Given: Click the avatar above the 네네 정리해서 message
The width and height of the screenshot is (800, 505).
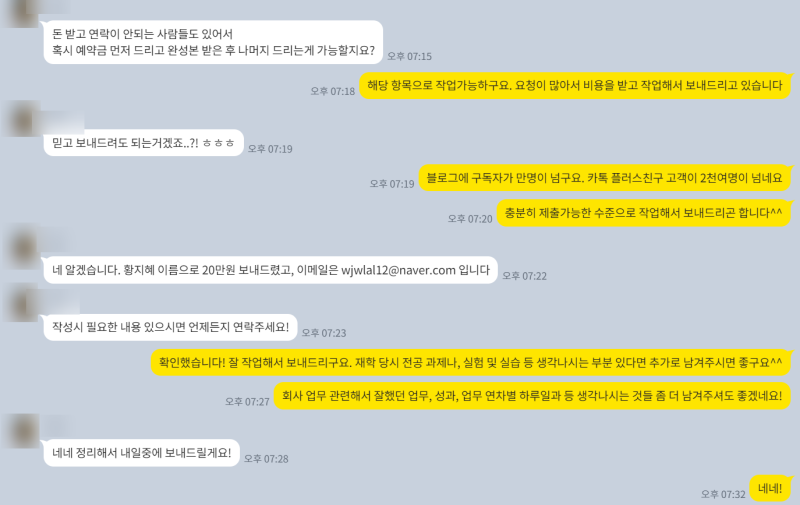Looking at the screenshot, I should [x=21, y=431].
